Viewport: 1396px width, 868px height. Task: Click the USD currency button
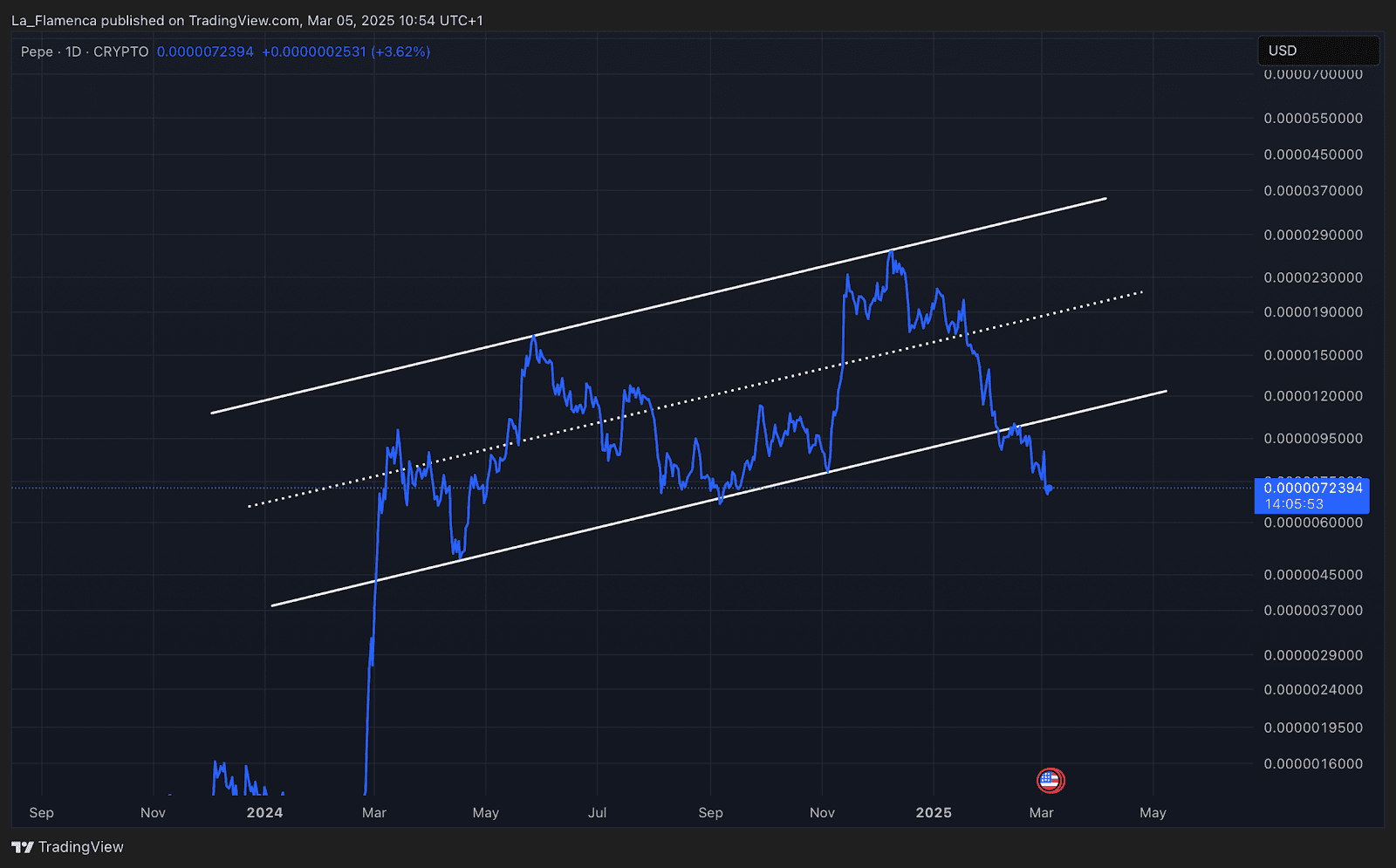click(x=1317, y=51)
